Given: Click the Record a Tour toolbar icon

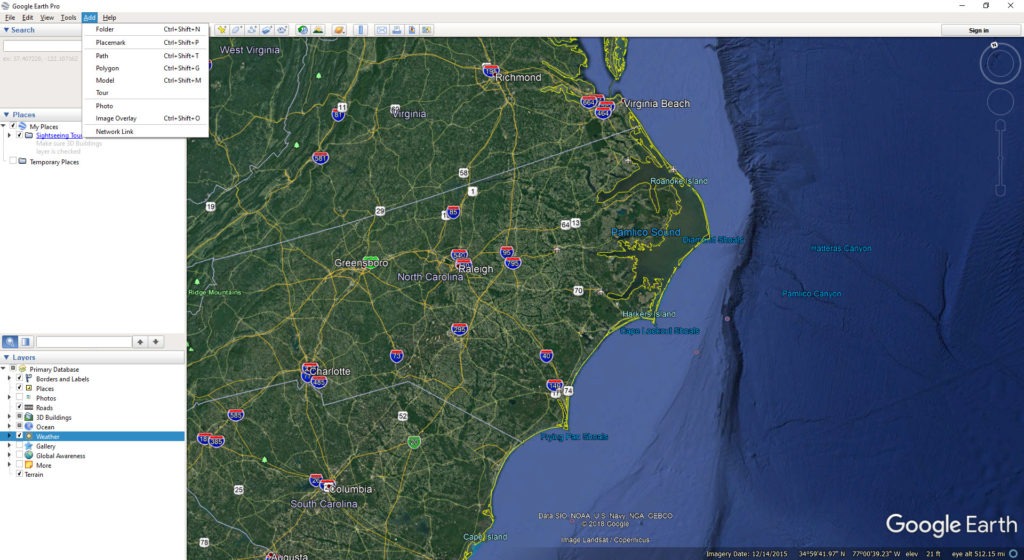Looking at the screenshot, I should click(282, 30).
